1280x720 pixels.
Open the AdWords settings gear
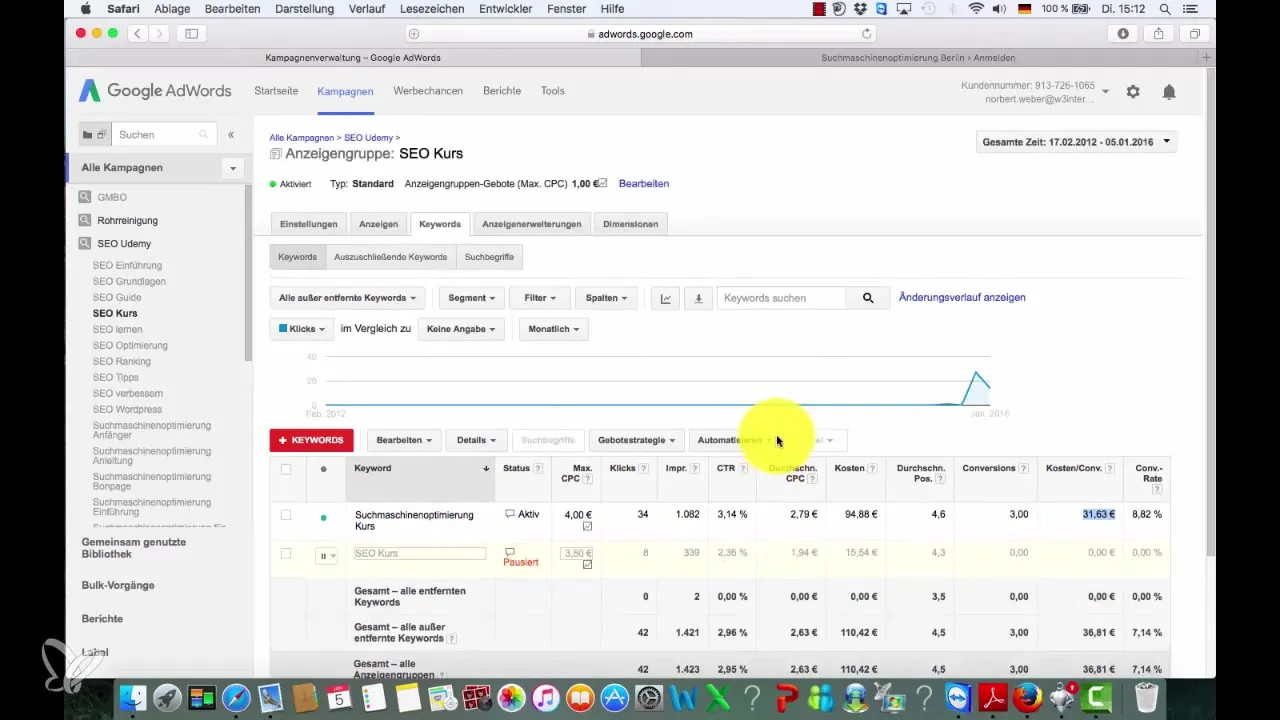click(x=1133, y=91)
